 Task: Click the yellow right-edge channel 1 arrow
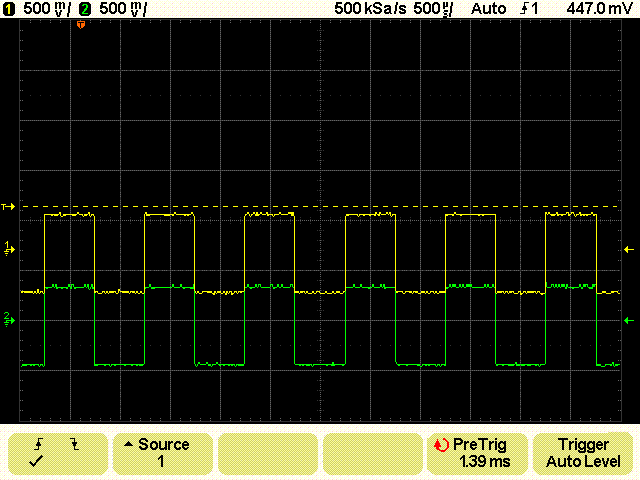(x=629, y=249)
